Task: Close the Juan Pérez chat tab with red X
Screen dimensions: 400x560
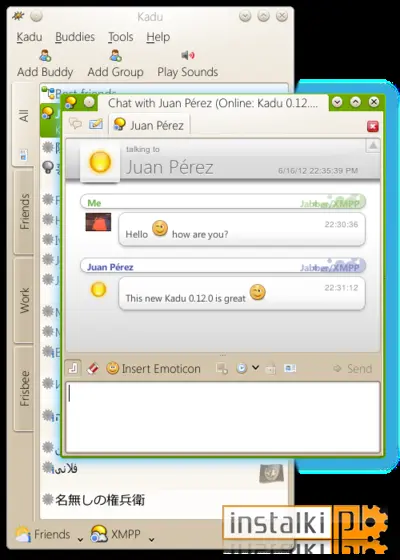Action: 372,126
